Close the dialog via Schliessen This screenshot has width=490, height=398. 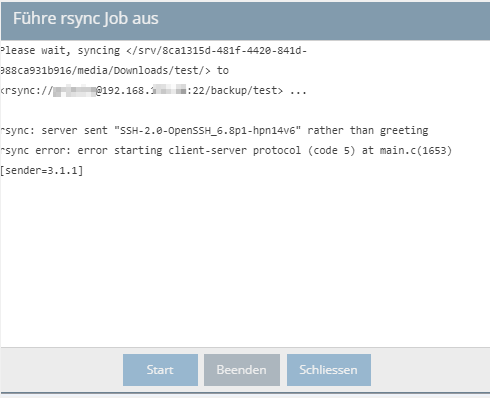pos(329,370)
